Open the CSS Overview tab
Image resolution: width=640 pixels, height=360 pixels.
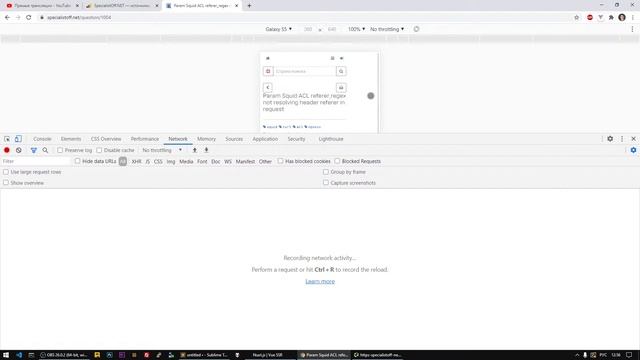pos(106,139)
